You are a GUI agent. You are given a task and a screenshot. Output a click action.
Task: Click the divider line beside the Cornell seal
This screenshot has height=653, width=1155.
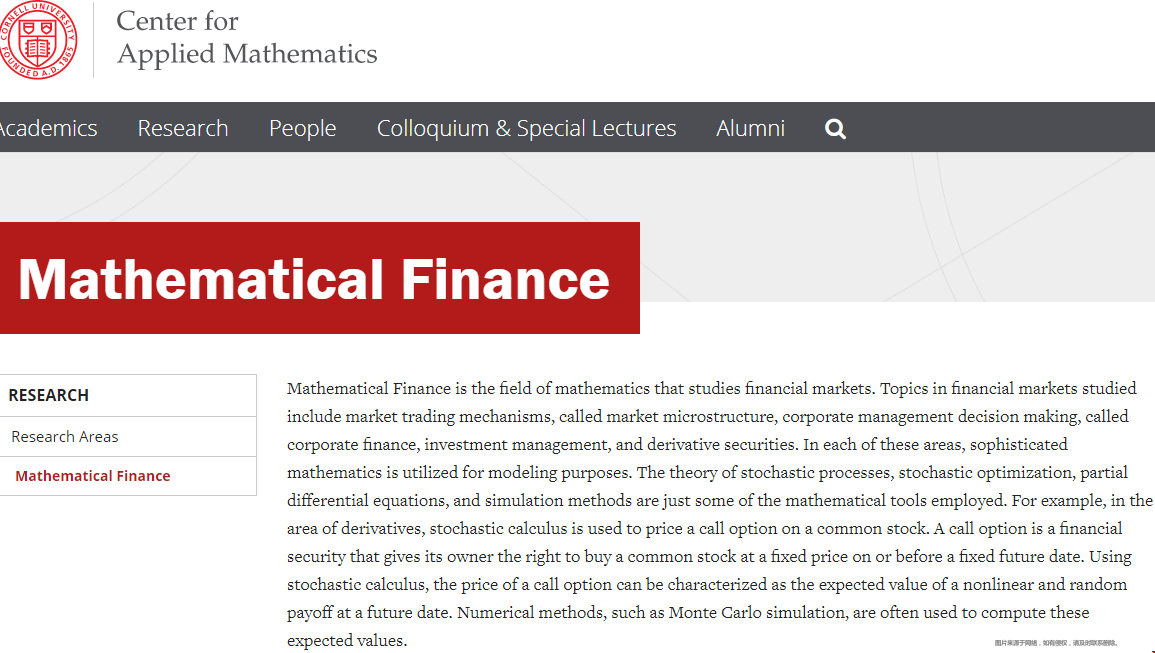pos(94,40)
